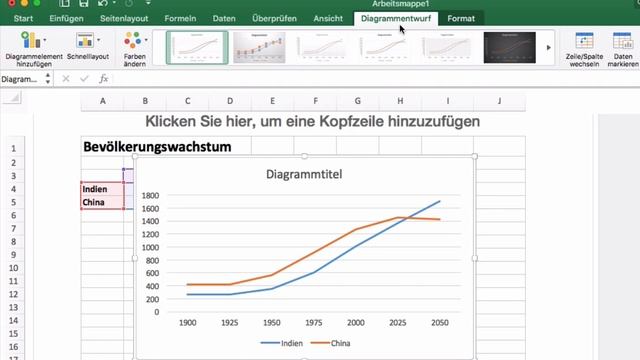Choose the fifth chart style thumbnail
The image size is (640, 360).
click(447, 48)
